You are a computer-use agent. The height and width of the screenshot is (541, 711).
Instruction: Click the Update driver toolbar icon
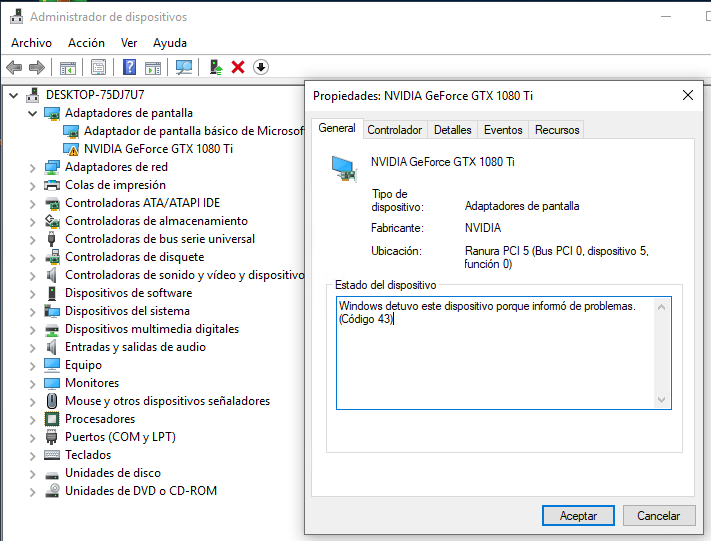point(215,68)
